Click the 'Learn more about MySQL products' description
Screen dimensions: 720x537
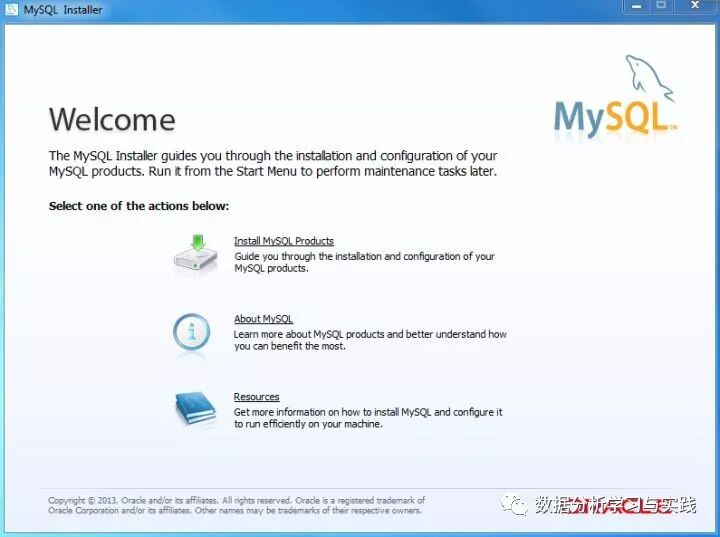click(370, 340)
